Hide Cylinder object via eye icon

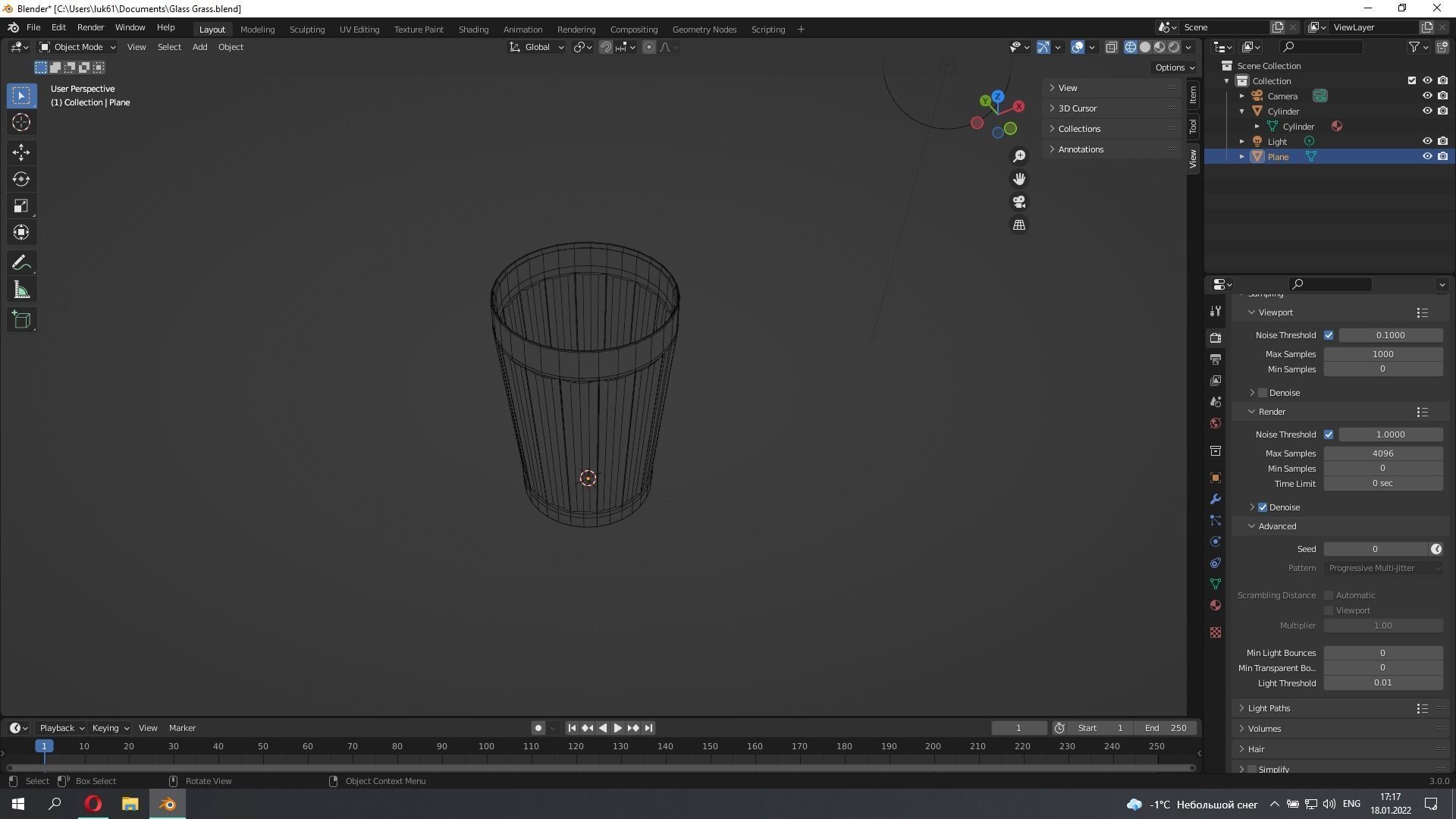tap(1427, 111)
